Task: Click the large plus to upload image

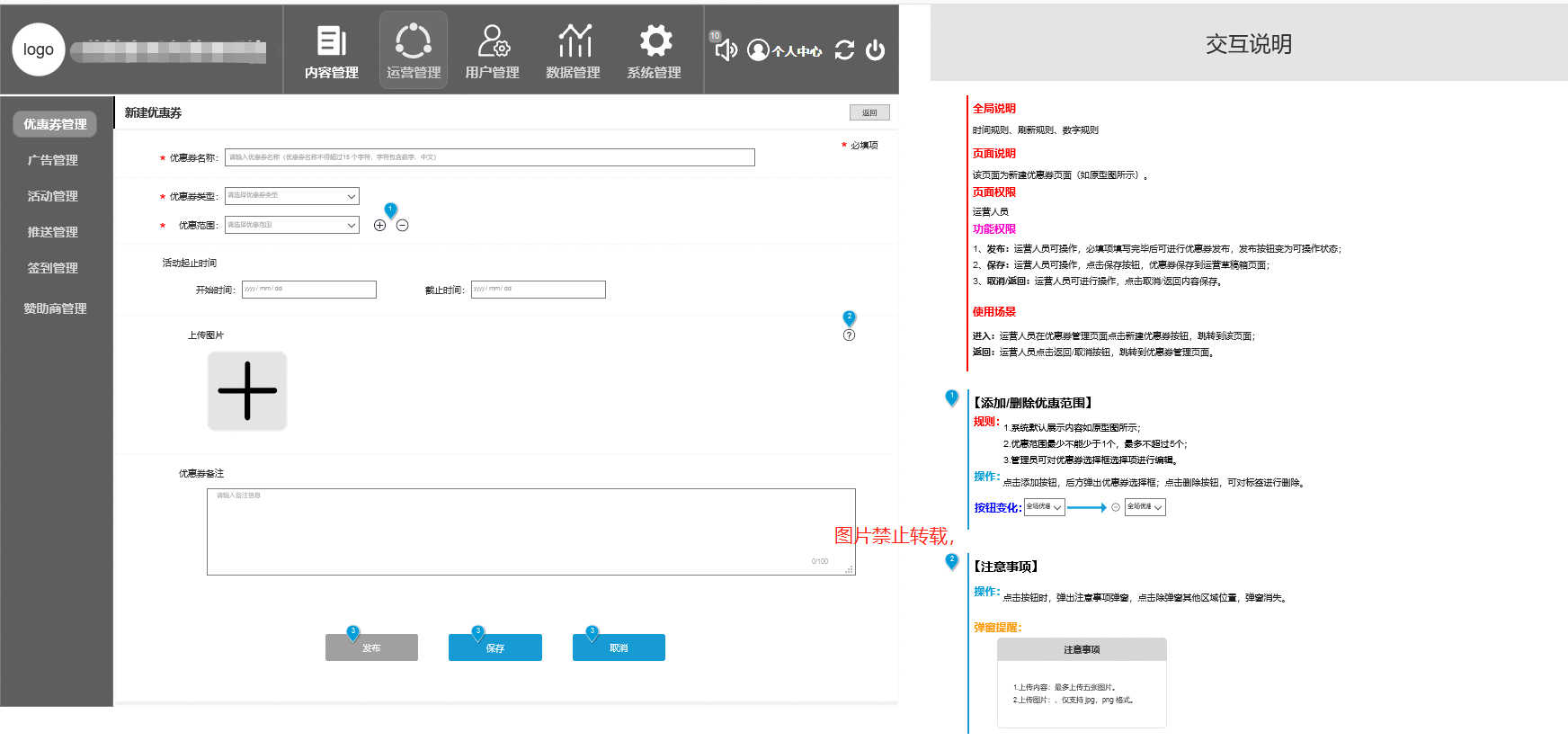Action: pos(247,391)
